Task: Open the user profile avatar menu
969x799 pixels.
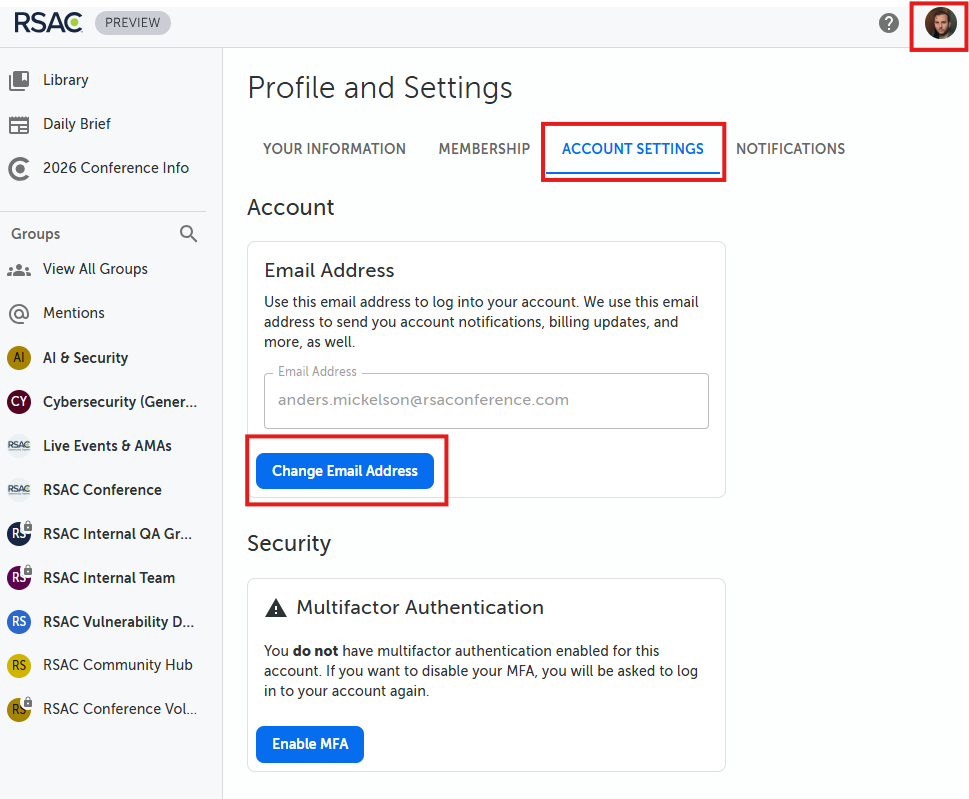Action: 940,23
